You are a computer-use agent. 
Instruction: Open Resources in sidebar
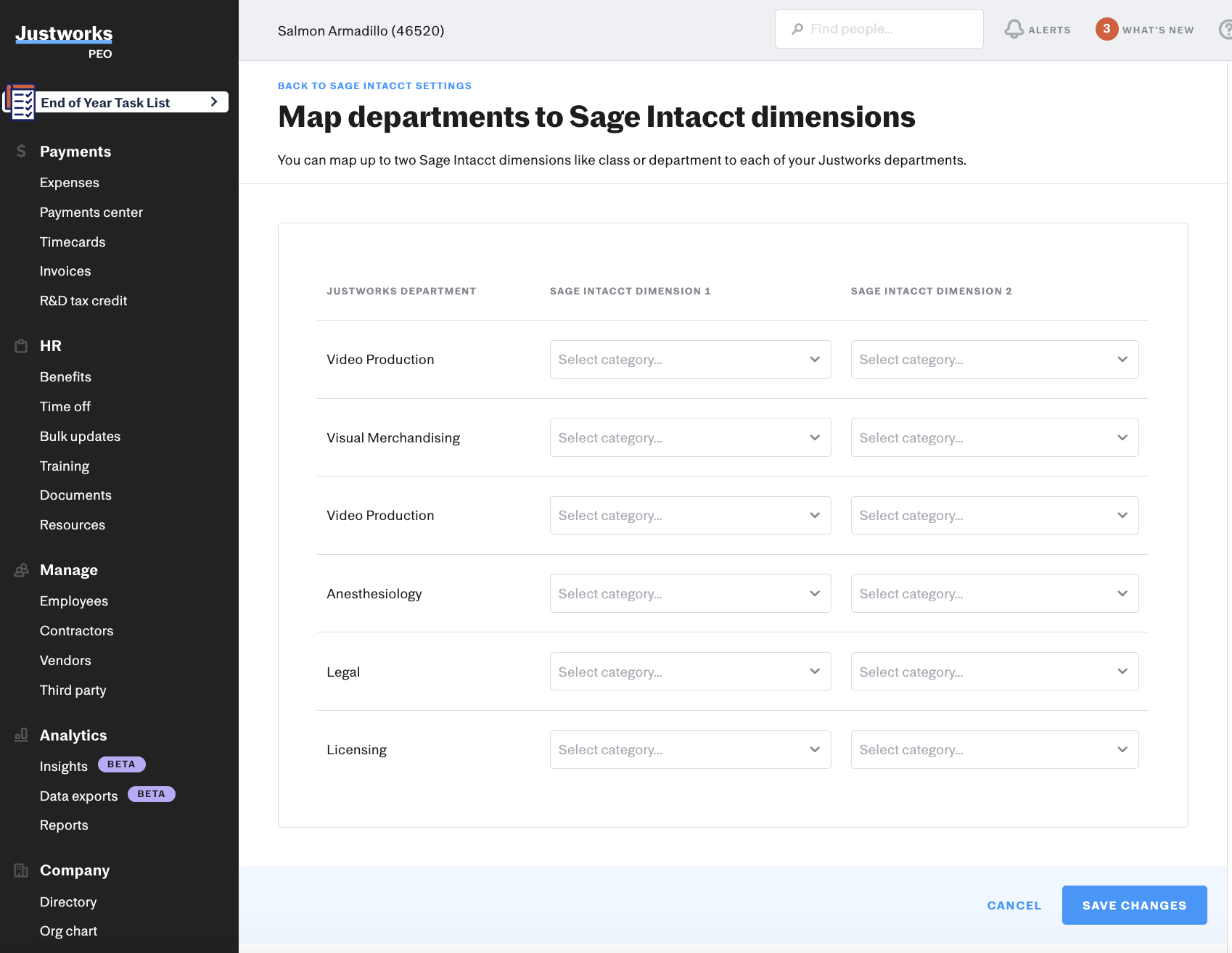pyautogui.click(x=73, y=525)
